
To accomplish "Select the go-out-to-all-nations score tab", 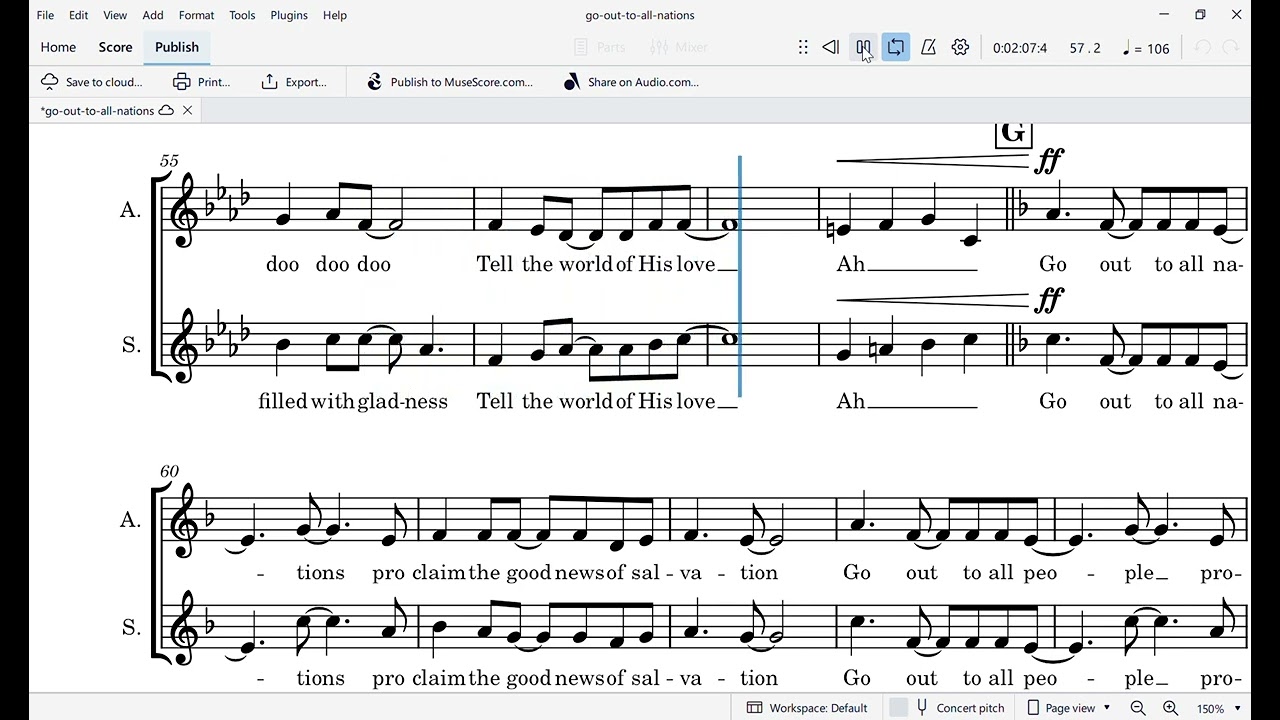I will pos(106,111).
